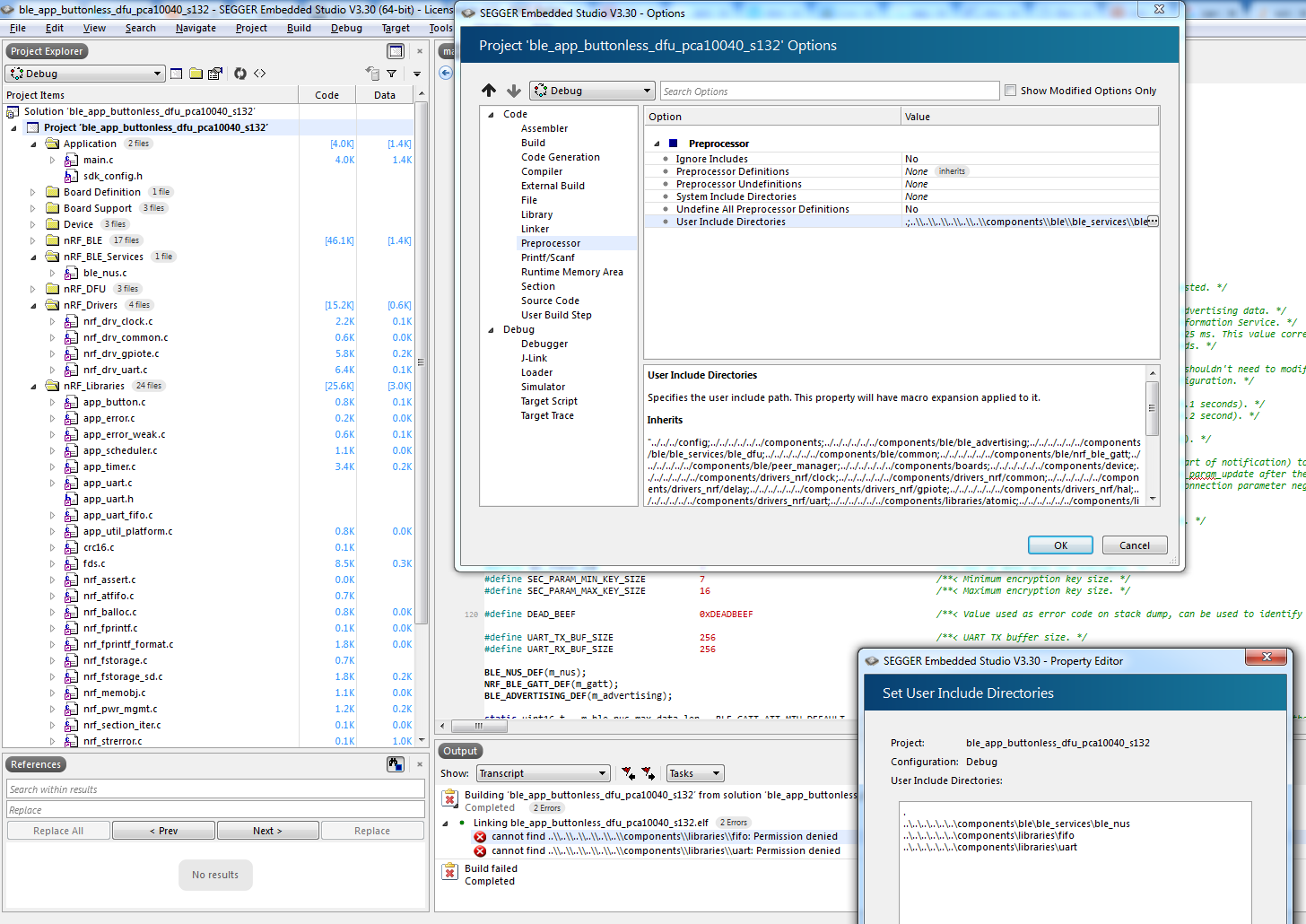1306x924 pixels.
Task: Click the up arrow icon in Options dialog
Action: click(x=489, y=91)
